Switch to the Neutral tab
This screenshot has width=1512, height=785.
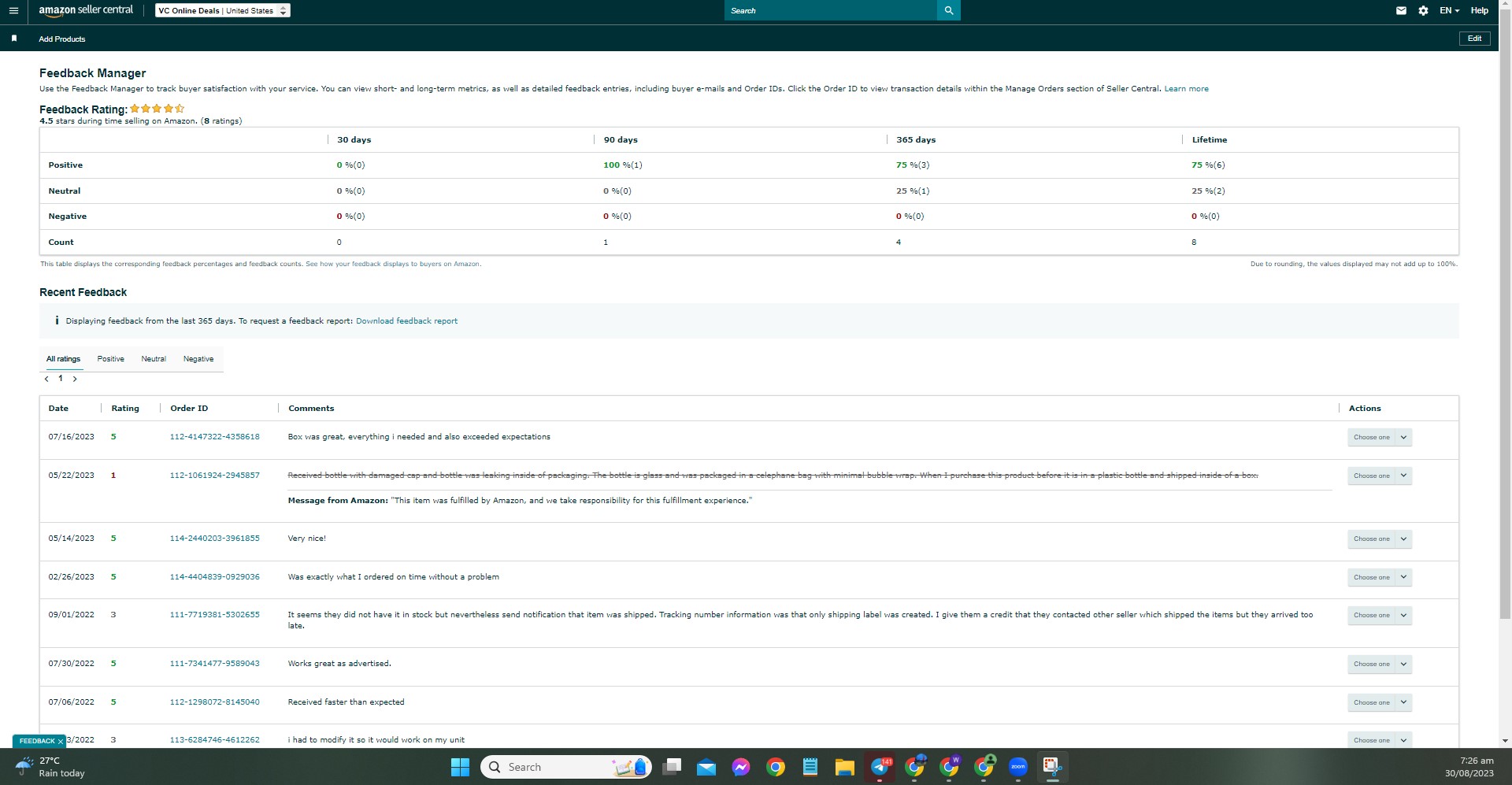coord(154,359)
